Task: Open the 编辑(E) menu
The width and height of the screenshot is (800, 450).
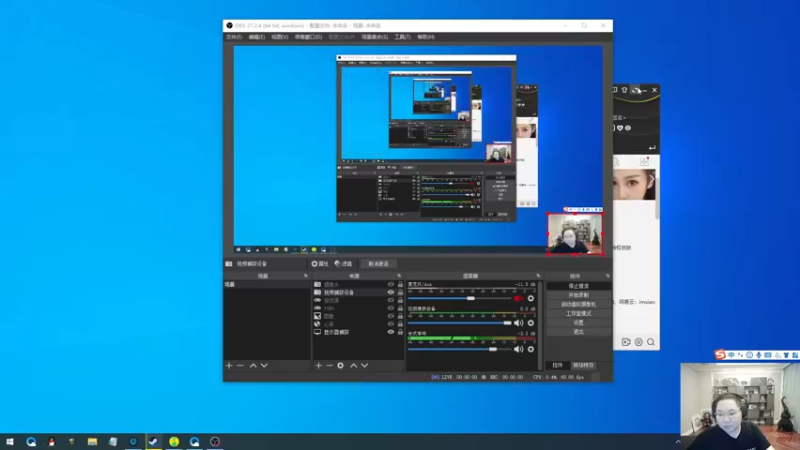Action: (257, 37)
